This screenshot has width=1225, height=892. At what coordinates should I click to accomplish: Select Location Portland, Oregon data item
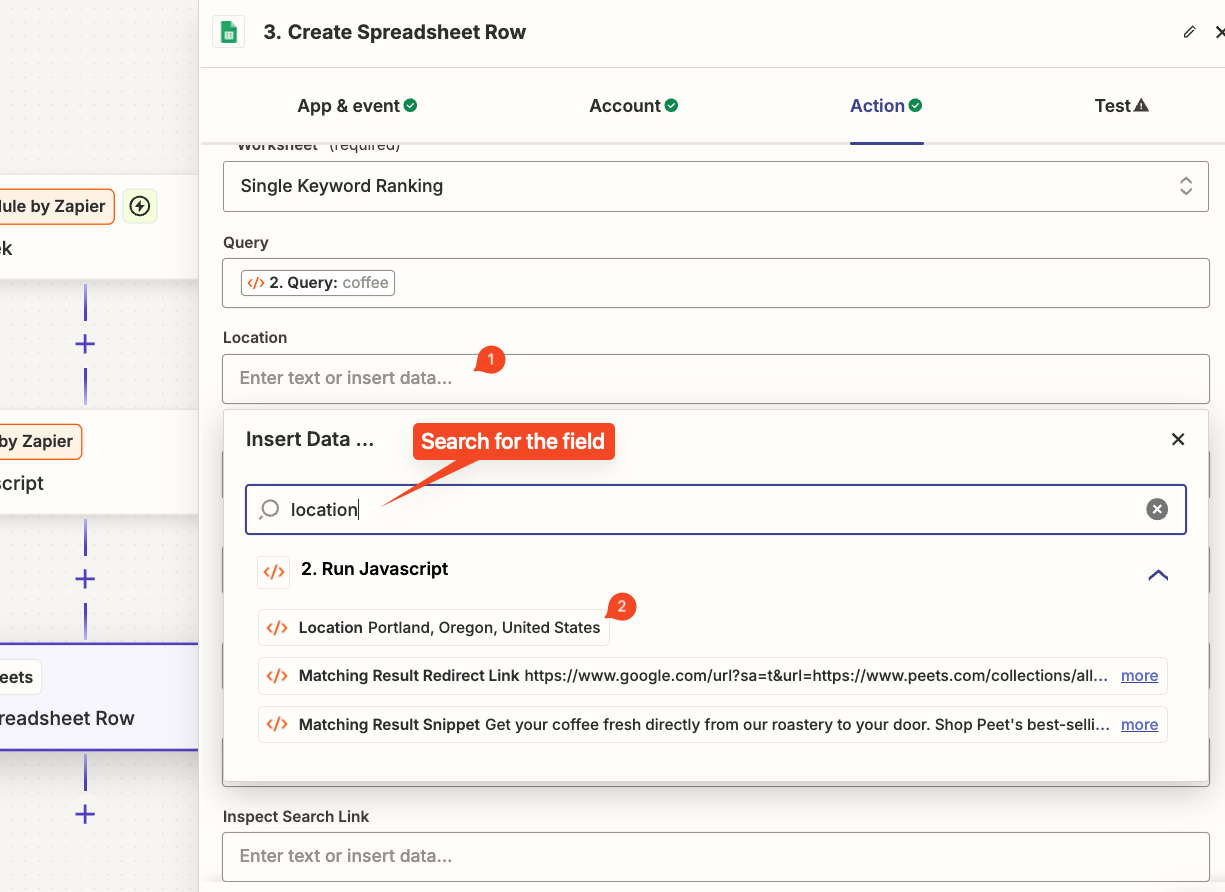434,628
